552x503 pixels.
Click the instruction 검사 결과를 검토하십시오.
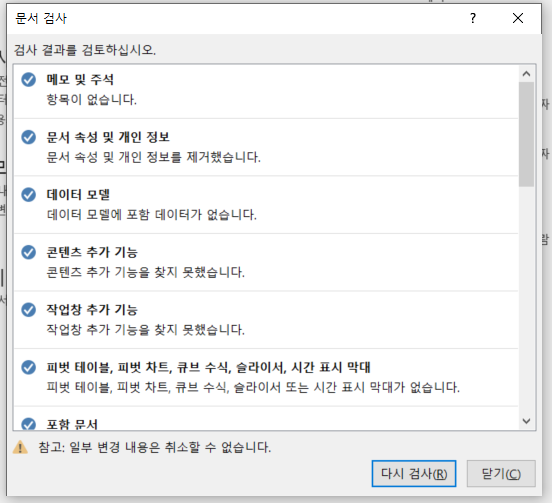[x=85, y=50]
